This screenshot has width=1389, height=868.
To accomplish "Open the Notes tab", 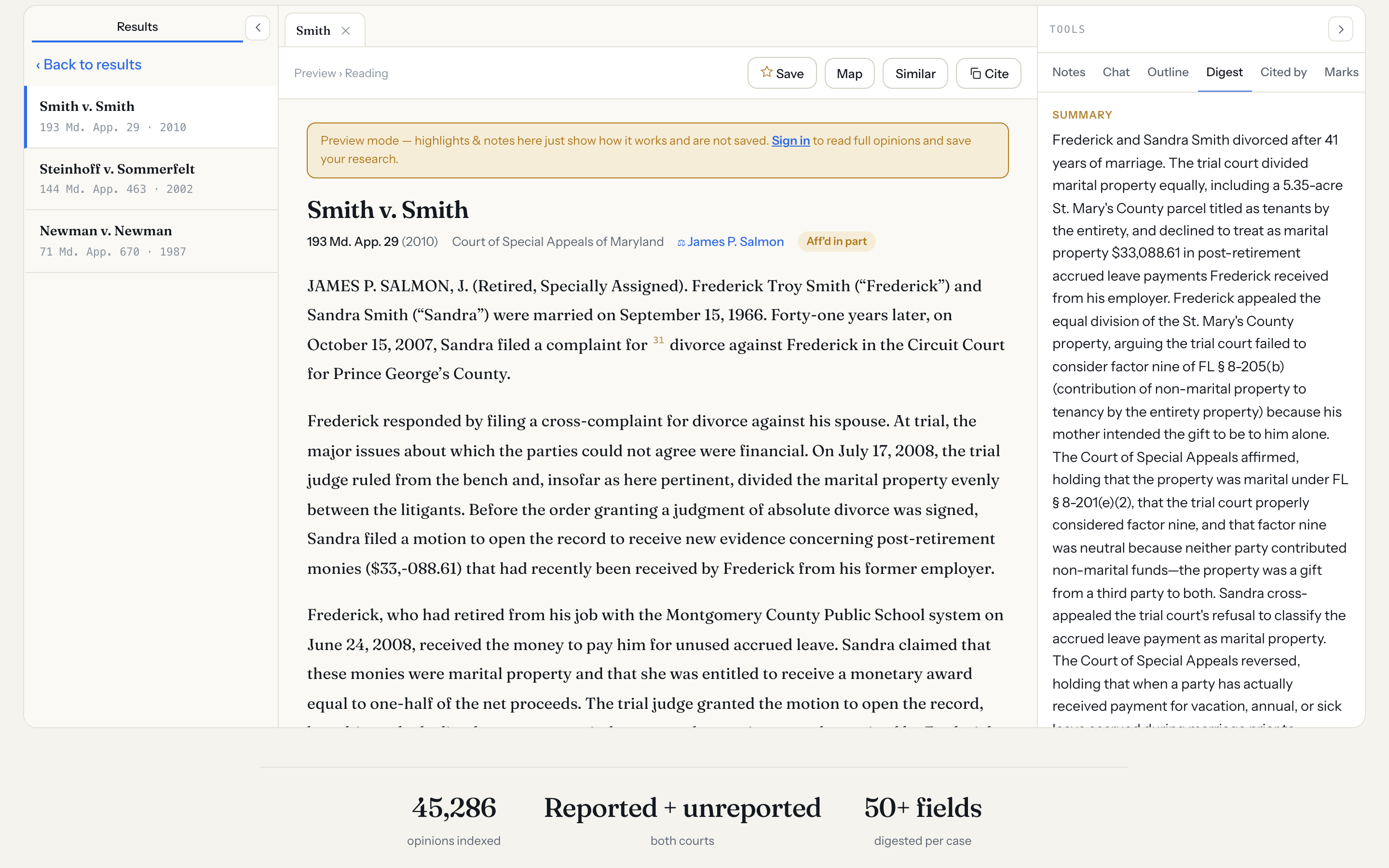I will [1069, 72].
